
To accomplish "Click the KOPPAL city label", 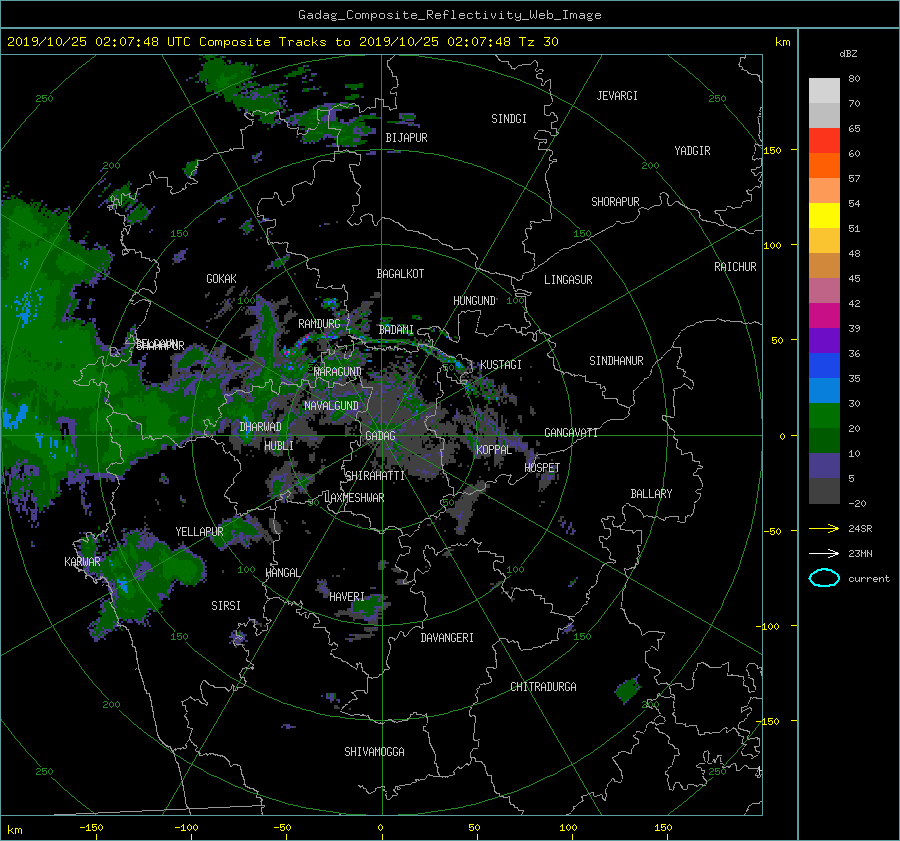I will (x=494, y=450).
